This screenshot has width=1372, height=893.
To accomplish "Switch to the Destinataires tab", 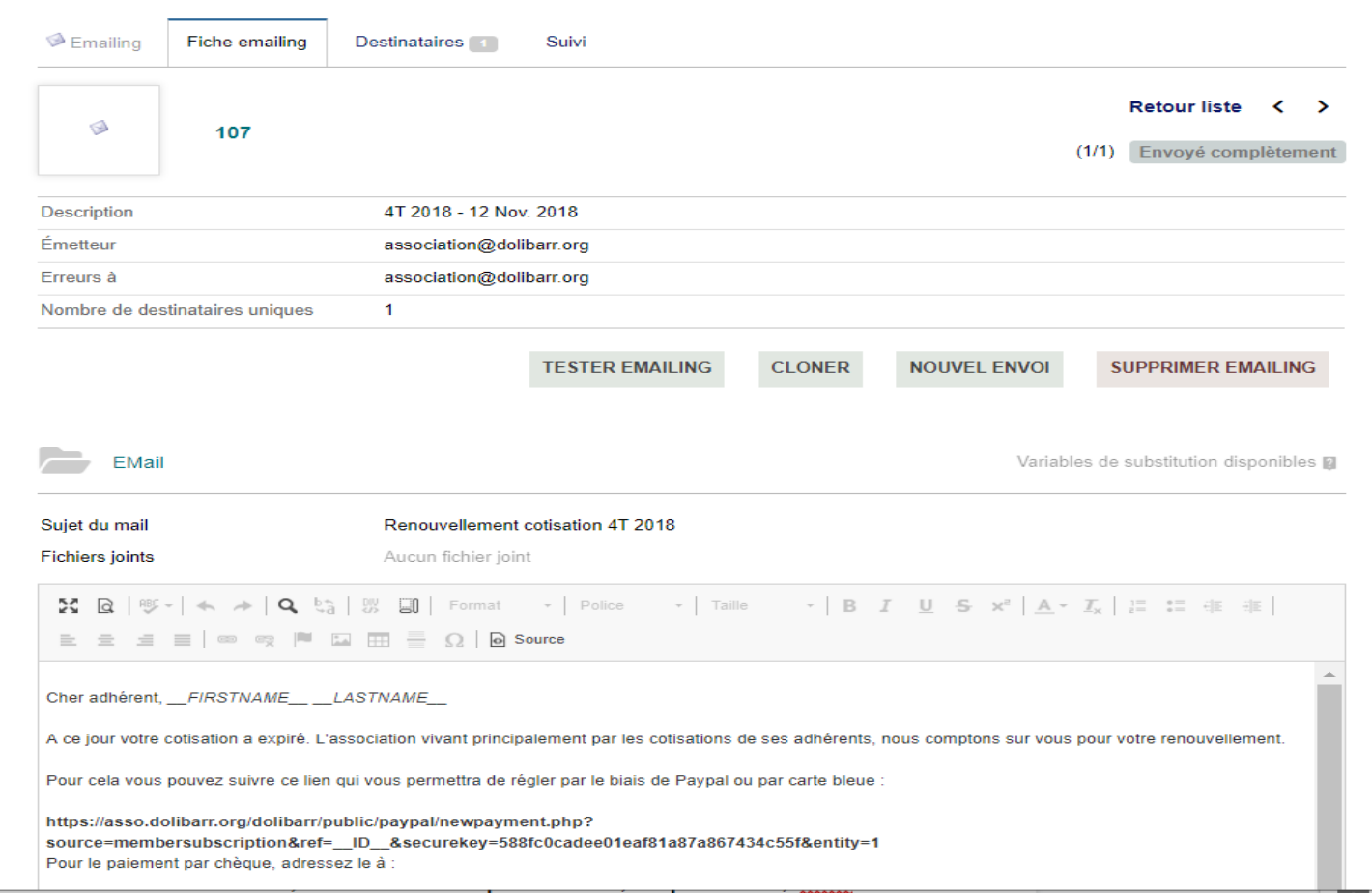I will click(425, 43).
